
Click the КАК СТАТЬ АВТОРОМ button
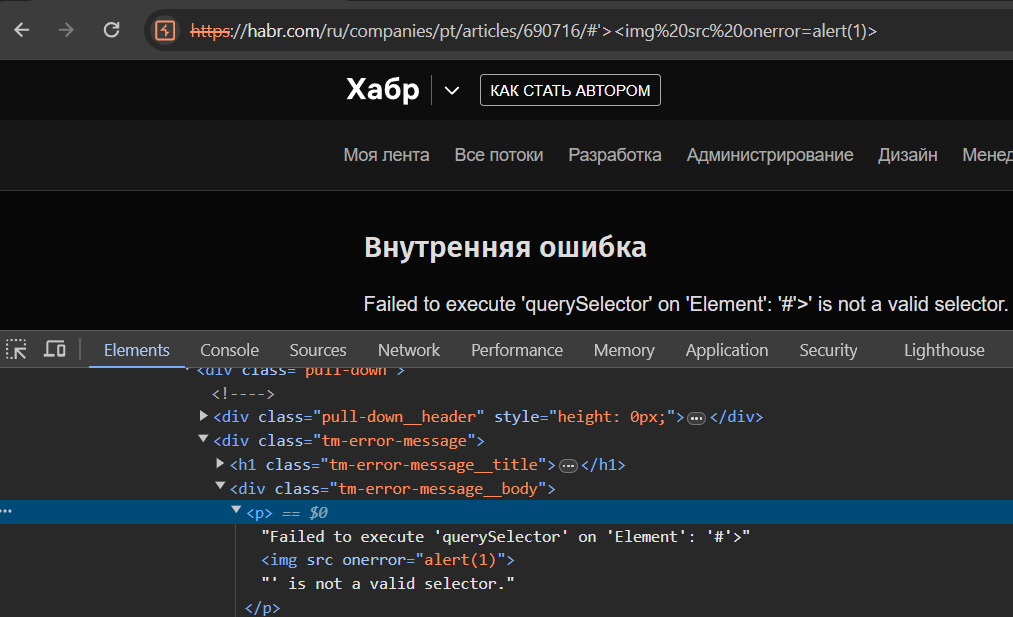tap(570, 91)
